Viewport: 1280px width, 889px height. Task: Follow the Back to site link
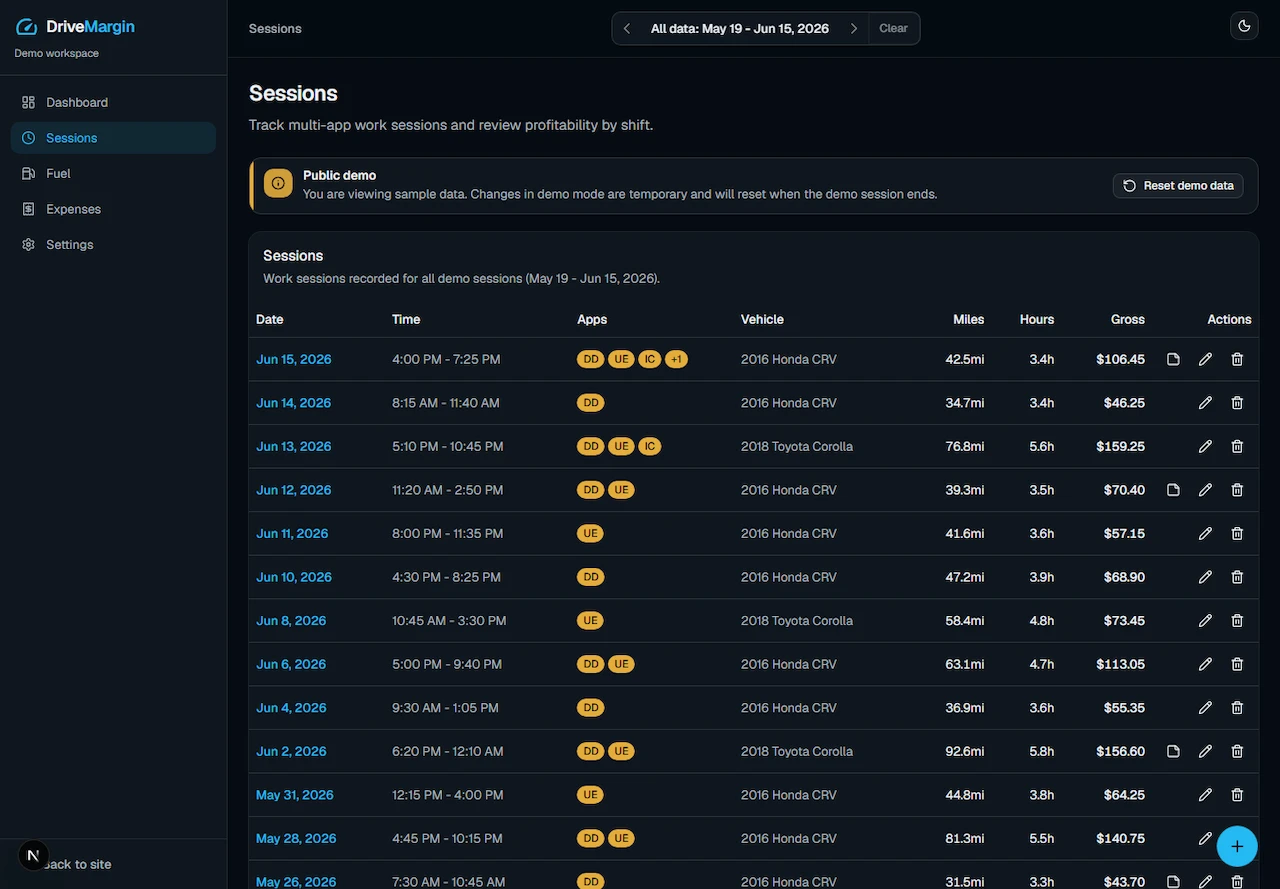click(x=78, y=864)
